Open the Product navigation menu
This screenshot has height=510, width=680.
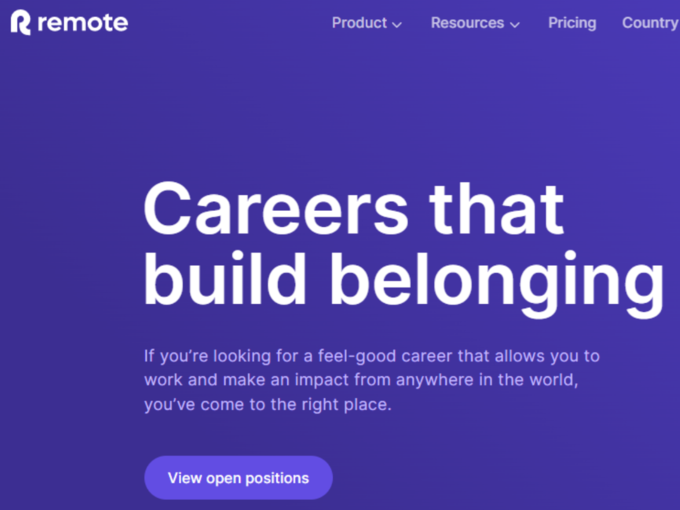click(359, 23)
